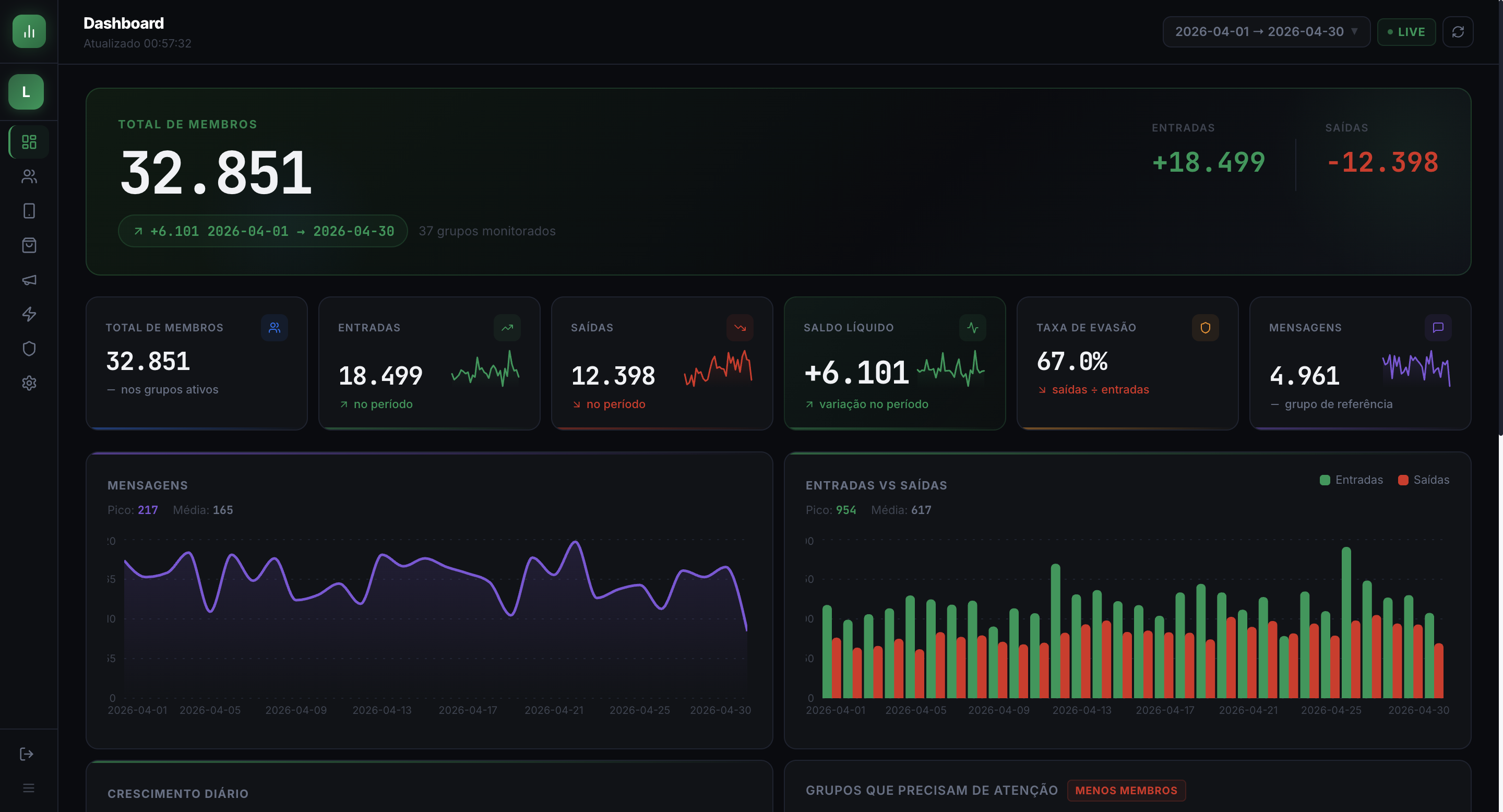Click the Saídas sparkline on the 12.398 card
Image resolution: width=1503 pixels, height=812 pixels.
(718, 368)
